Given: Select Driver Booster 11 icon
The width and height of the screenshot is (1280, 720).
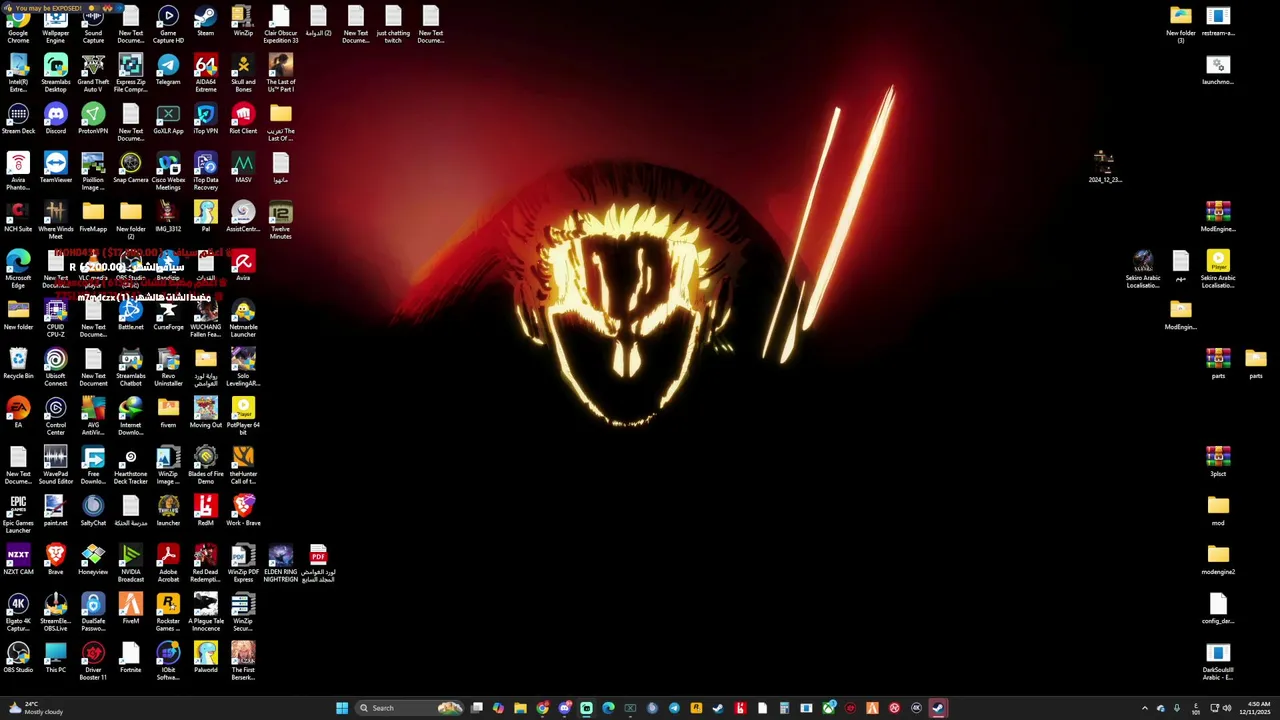Looking at the screenshot, I should tap(93, 662).
